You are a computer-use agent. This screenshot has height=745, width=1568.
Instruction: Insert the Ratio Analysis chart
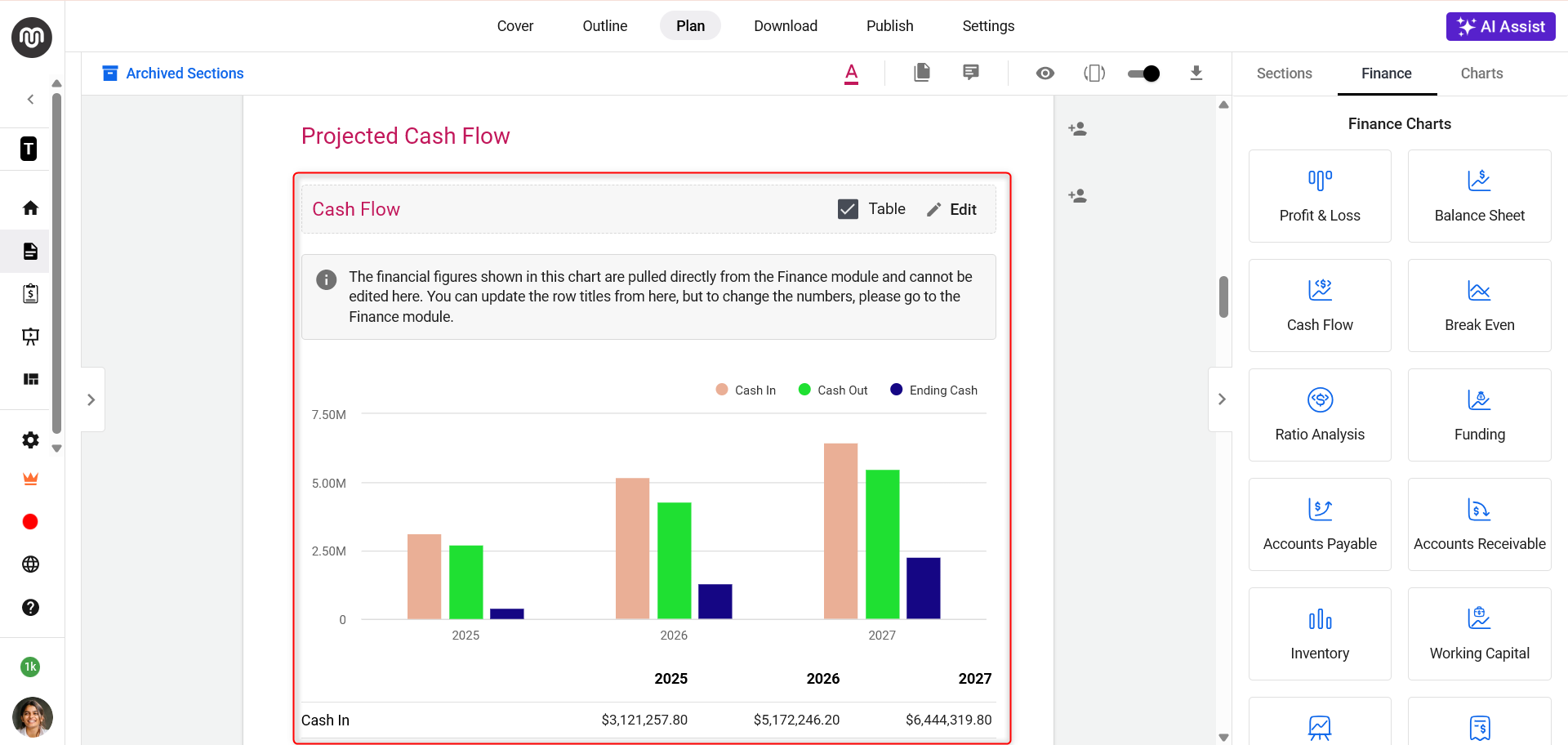click(x=1320, y=415)
